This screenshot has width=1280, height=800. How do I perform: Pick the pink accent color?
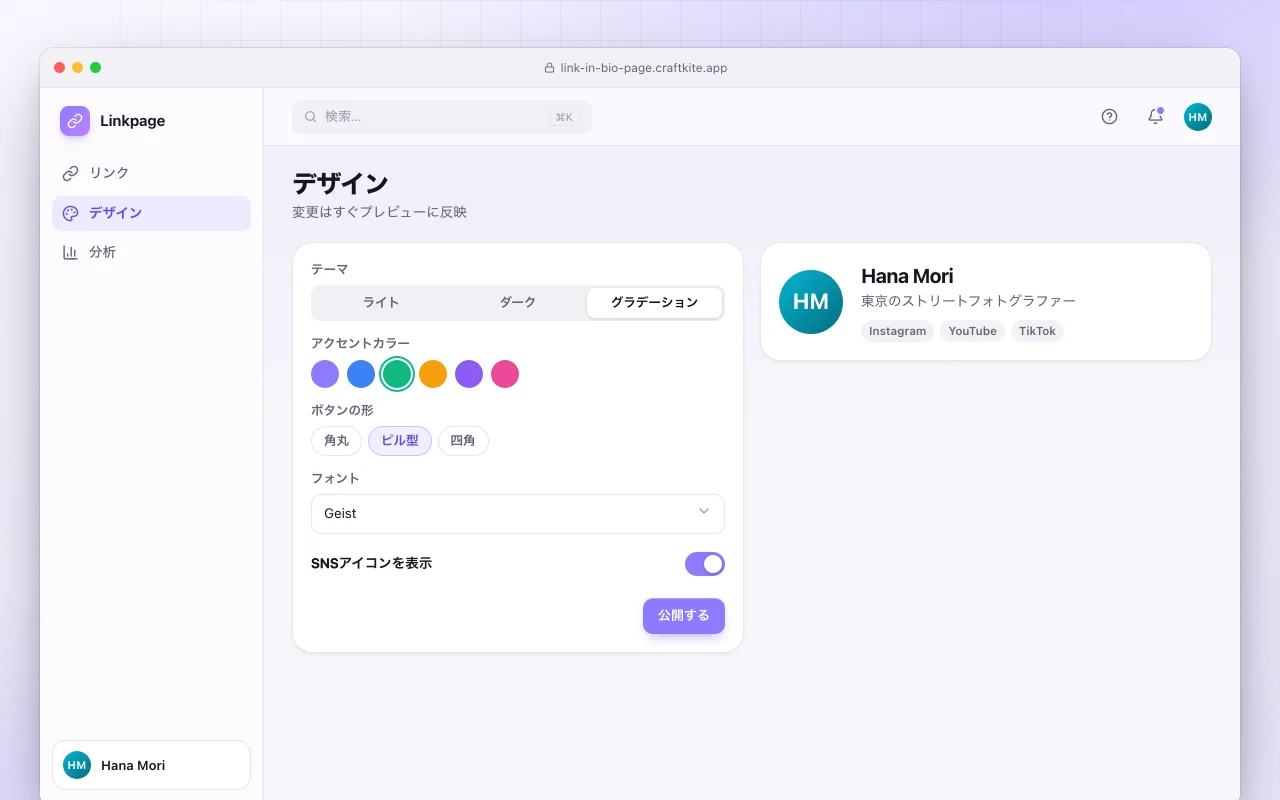pyautogui.click(x=505, y=374)
